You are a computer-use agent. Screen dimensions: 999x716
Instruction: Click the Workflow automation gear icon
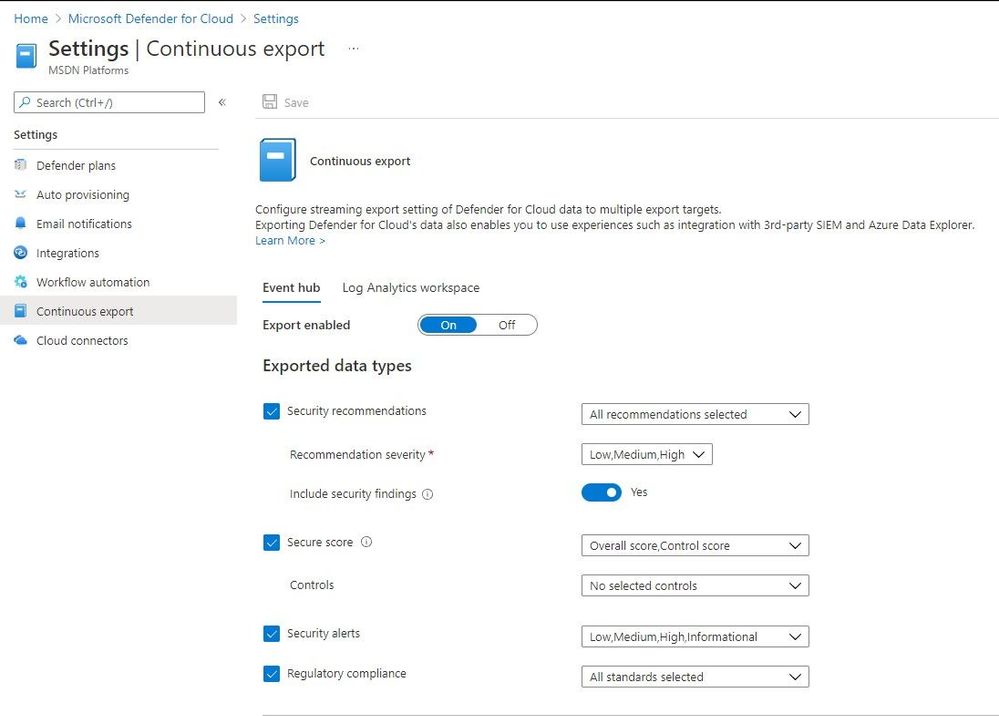[x=20, y=282]
